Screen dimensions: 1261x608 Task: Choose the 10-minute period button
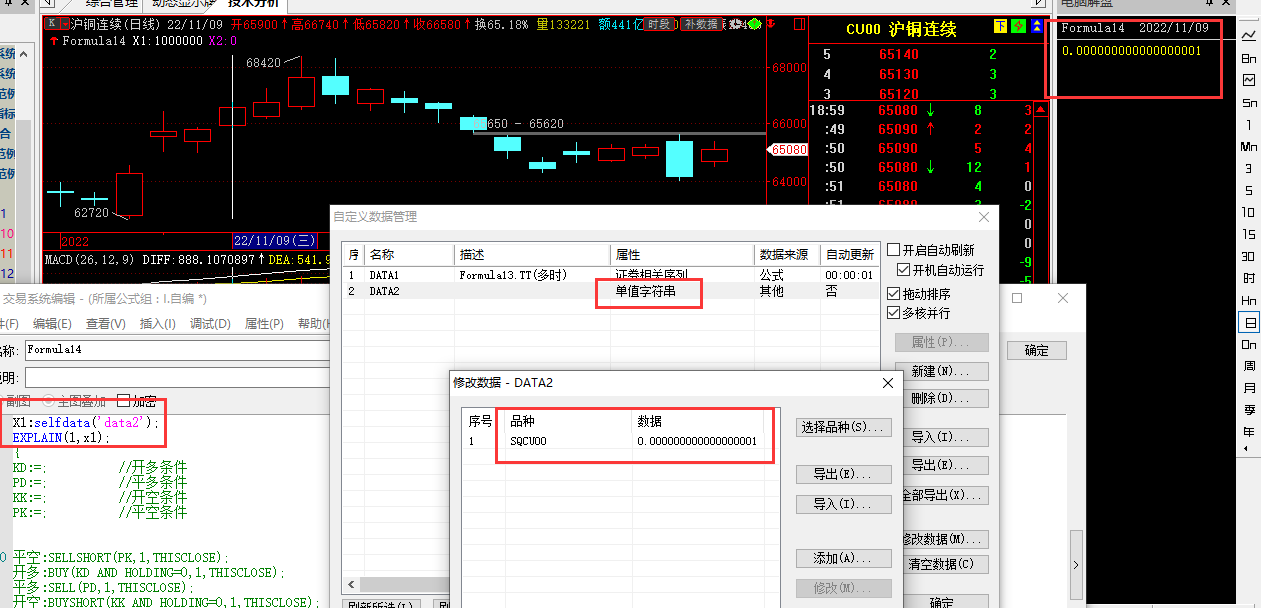tap(1249, 212)
